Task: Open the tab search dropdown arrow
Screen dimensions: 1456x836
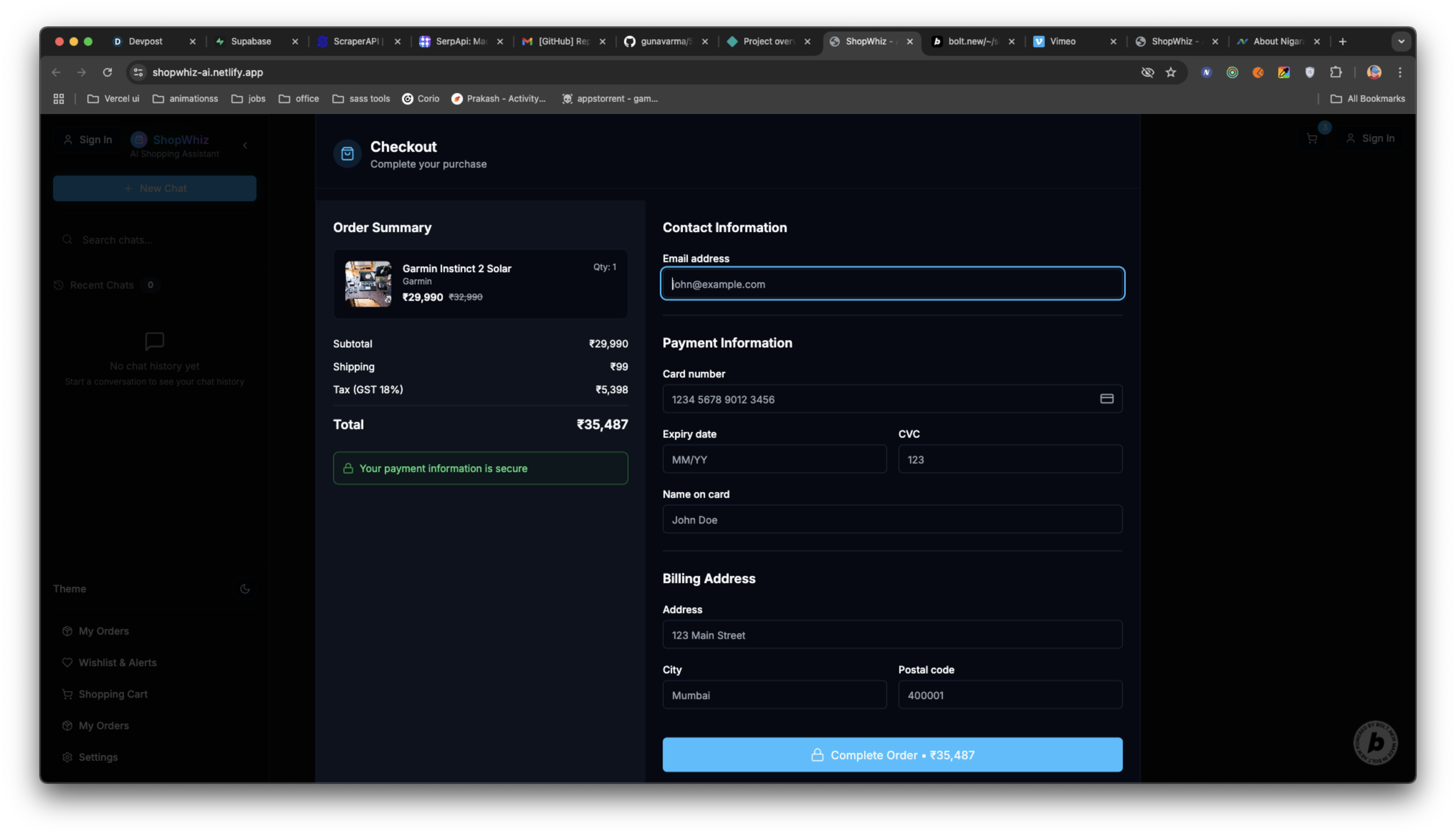Action: 1401,41
